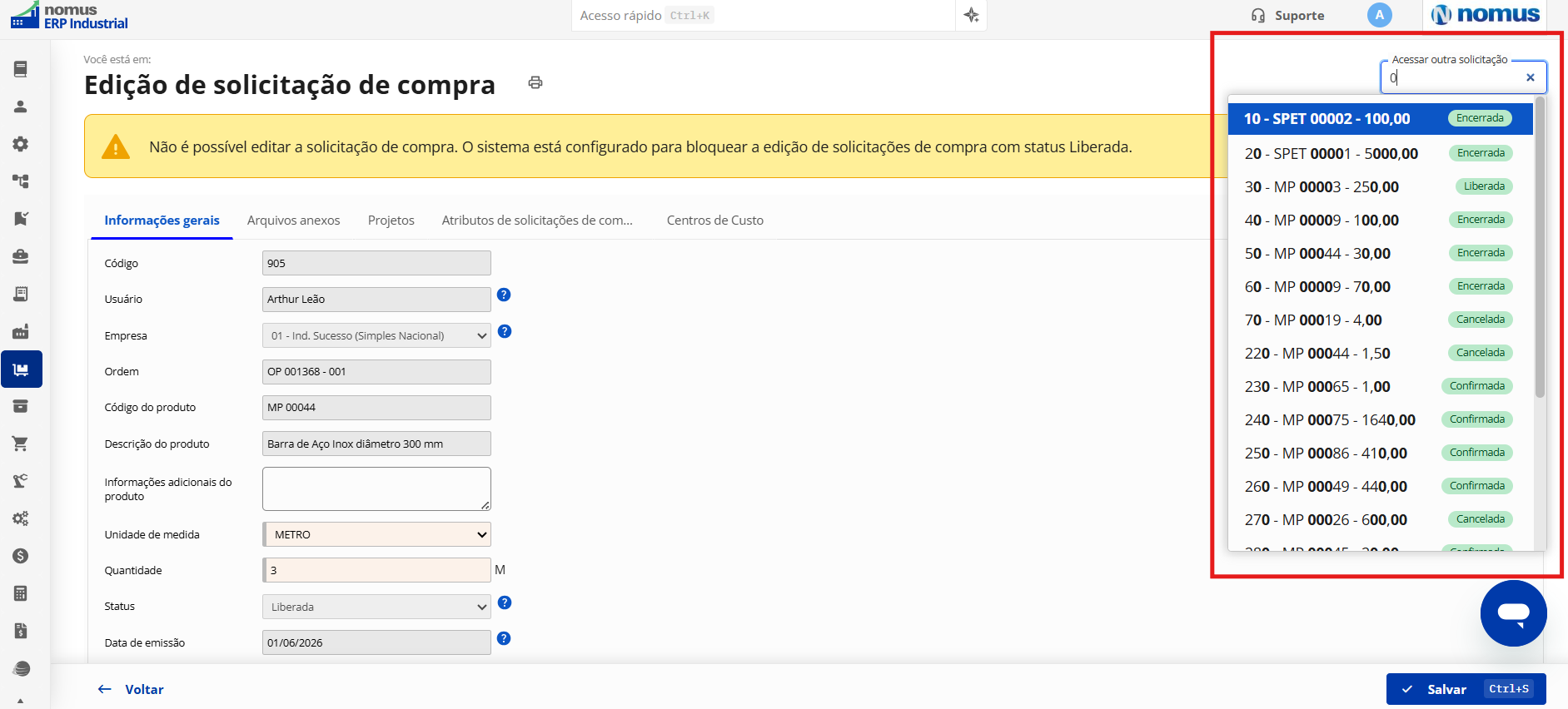Click the Nomus ERP Industrial logo
1568x709 pixels.
tap(69, 15)
